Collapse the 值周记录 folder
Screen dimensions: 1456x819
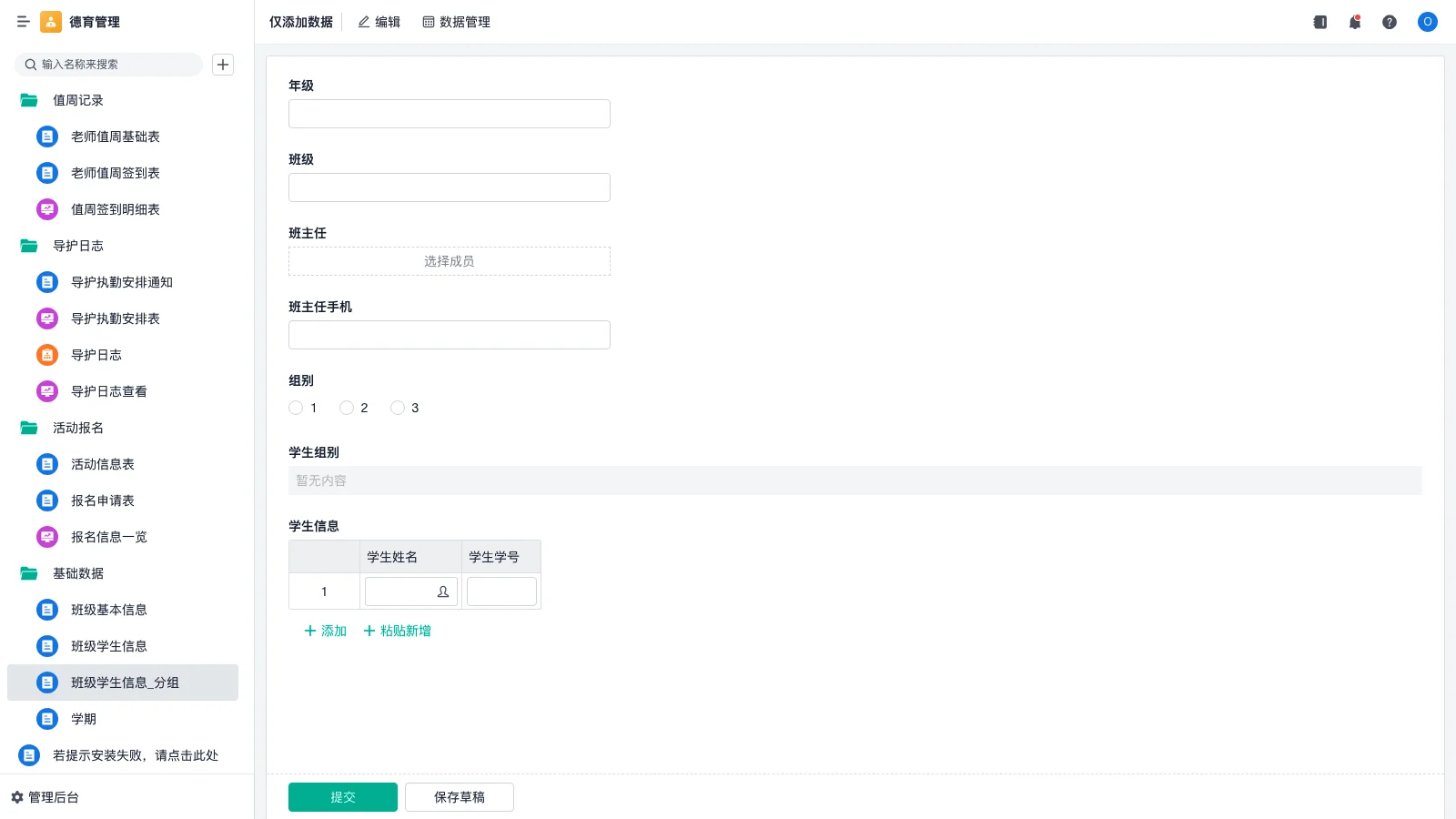[28, 100]
